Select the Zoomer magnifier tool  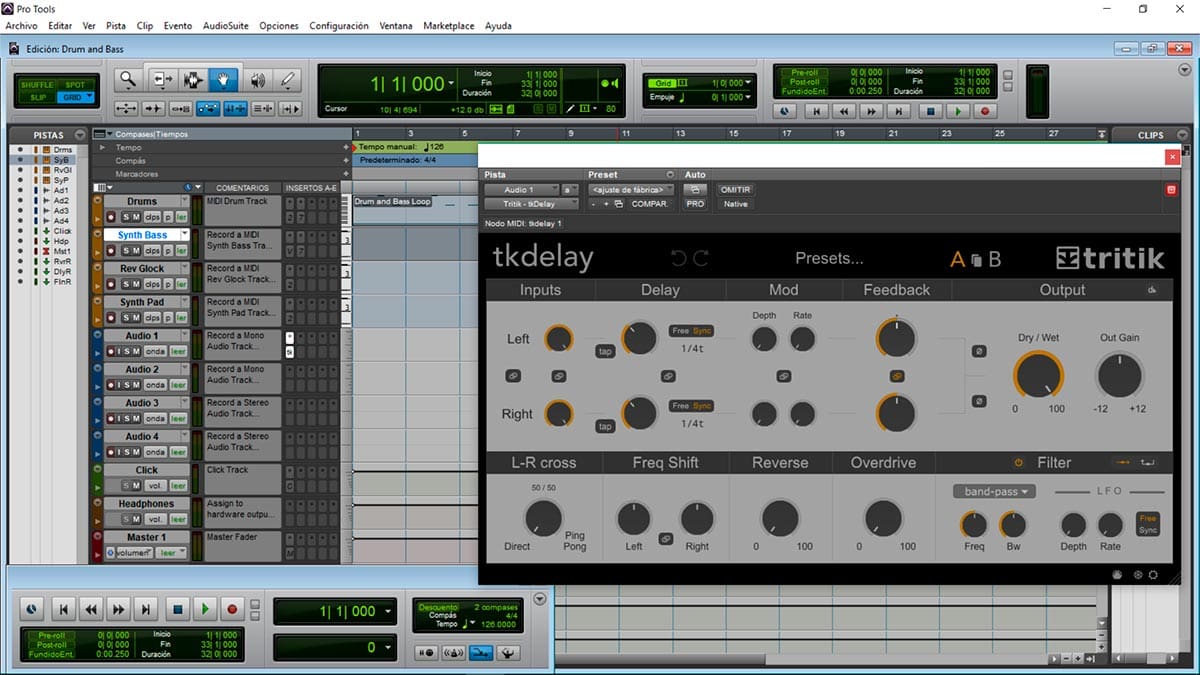[128, 80]
